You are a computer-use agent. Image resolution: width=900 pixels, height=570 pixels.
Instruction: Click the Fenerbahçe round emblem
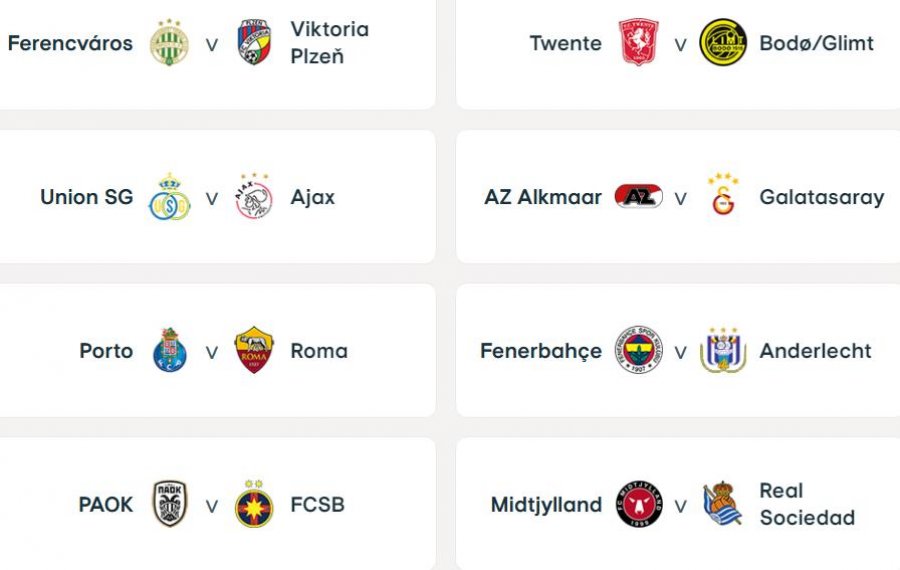point(638,350)
